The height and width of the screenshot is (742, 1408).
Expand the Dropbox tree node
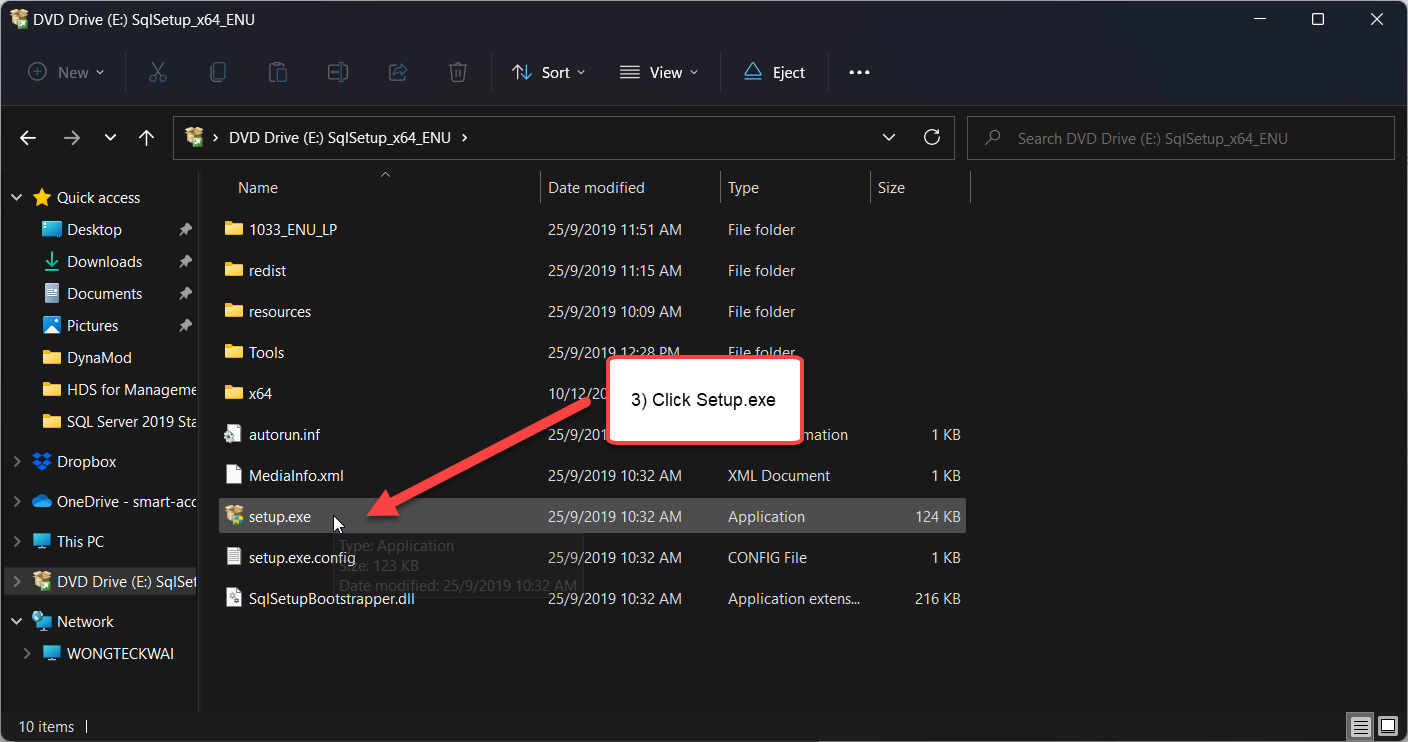click(17, 461)
